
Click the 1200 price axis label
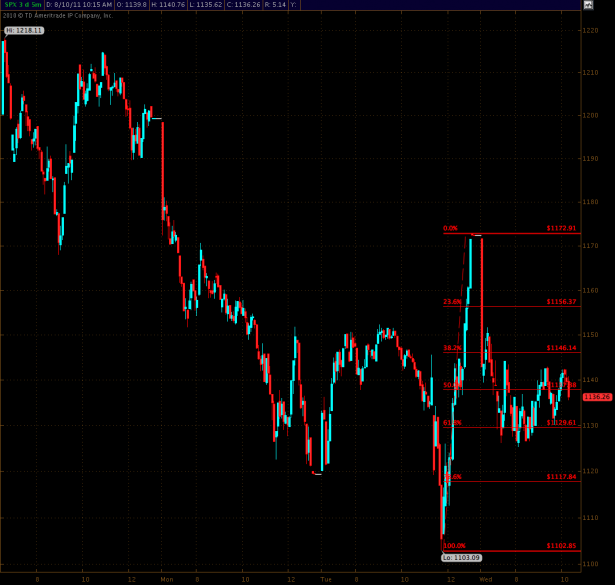pos(590,115)
